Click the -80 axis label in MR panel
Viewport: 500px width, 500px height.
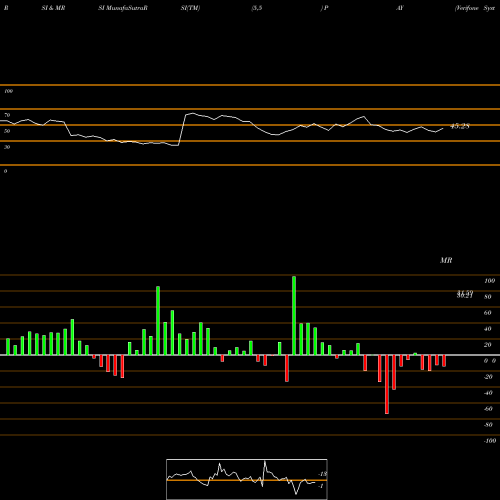coord(488,425)
